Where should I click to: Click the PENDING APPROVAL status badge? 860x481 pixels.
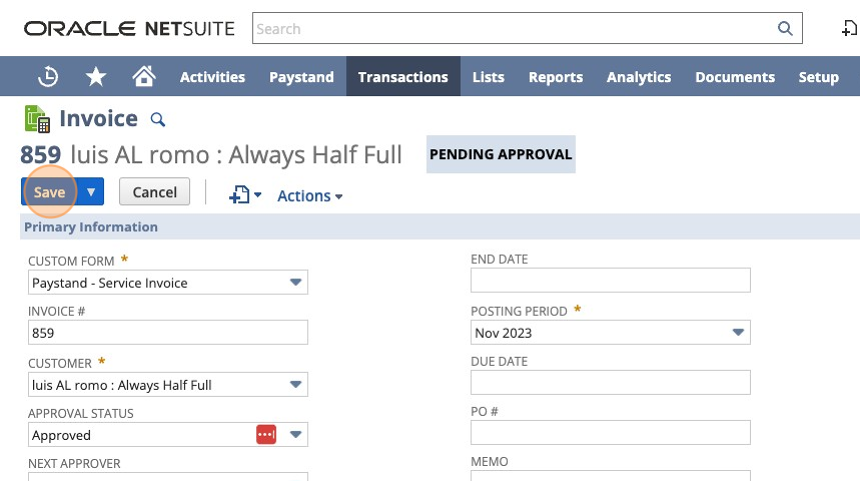click(x=501, y=154)
